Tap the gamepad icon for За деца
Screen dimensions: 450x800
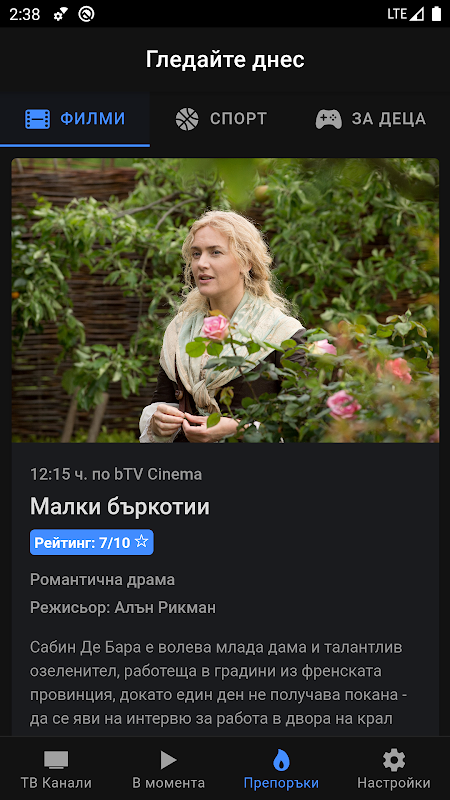coord(329,119)
